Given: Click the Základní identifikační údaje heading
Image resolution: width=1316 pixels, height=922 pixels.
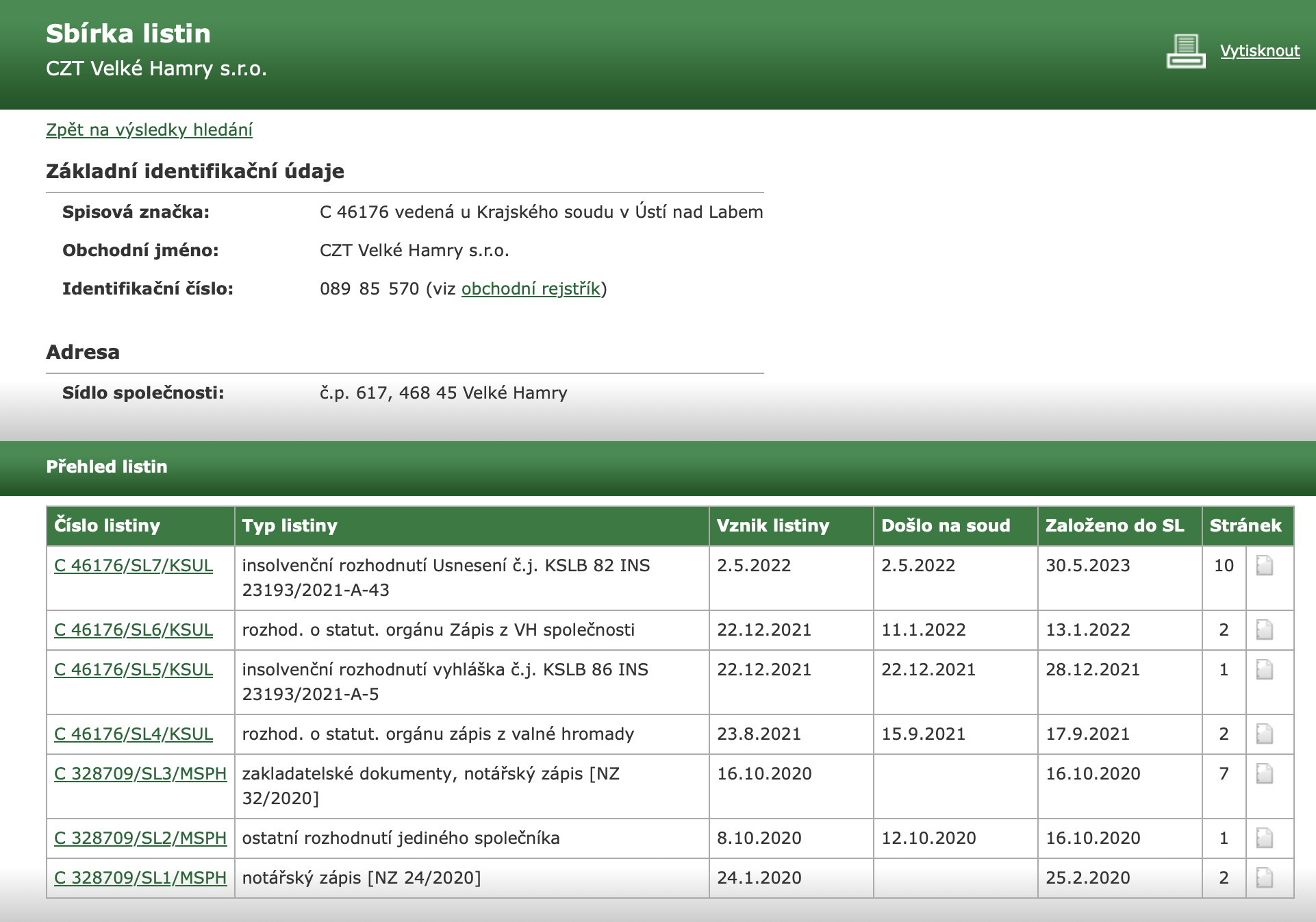Looking at the screenshot, I should coord(195,171).
